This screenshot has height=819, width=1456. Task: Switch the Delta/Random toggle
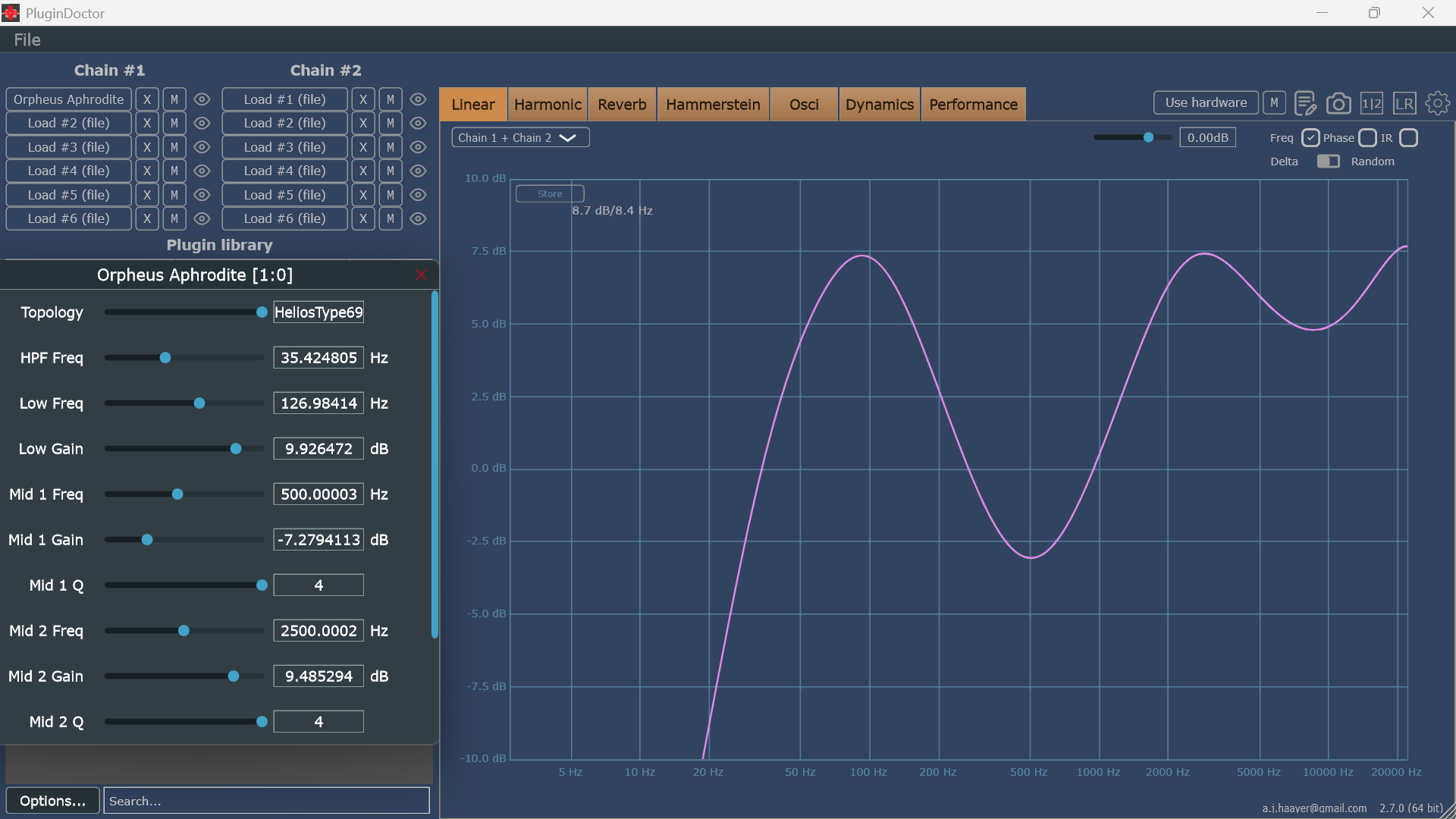click(x=1328, y=162)
